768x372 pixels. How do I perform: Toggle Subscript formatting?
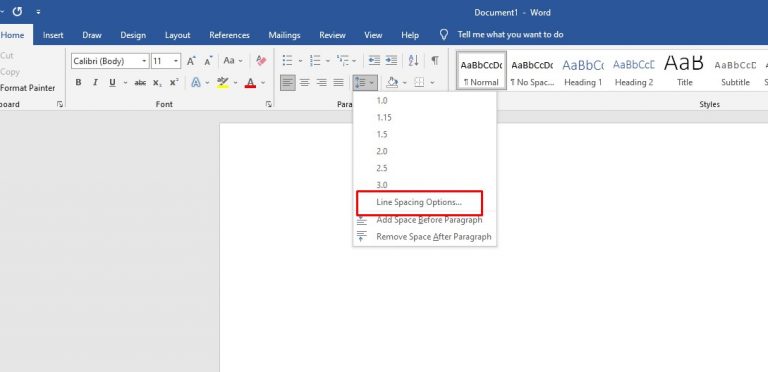(157, 83)
